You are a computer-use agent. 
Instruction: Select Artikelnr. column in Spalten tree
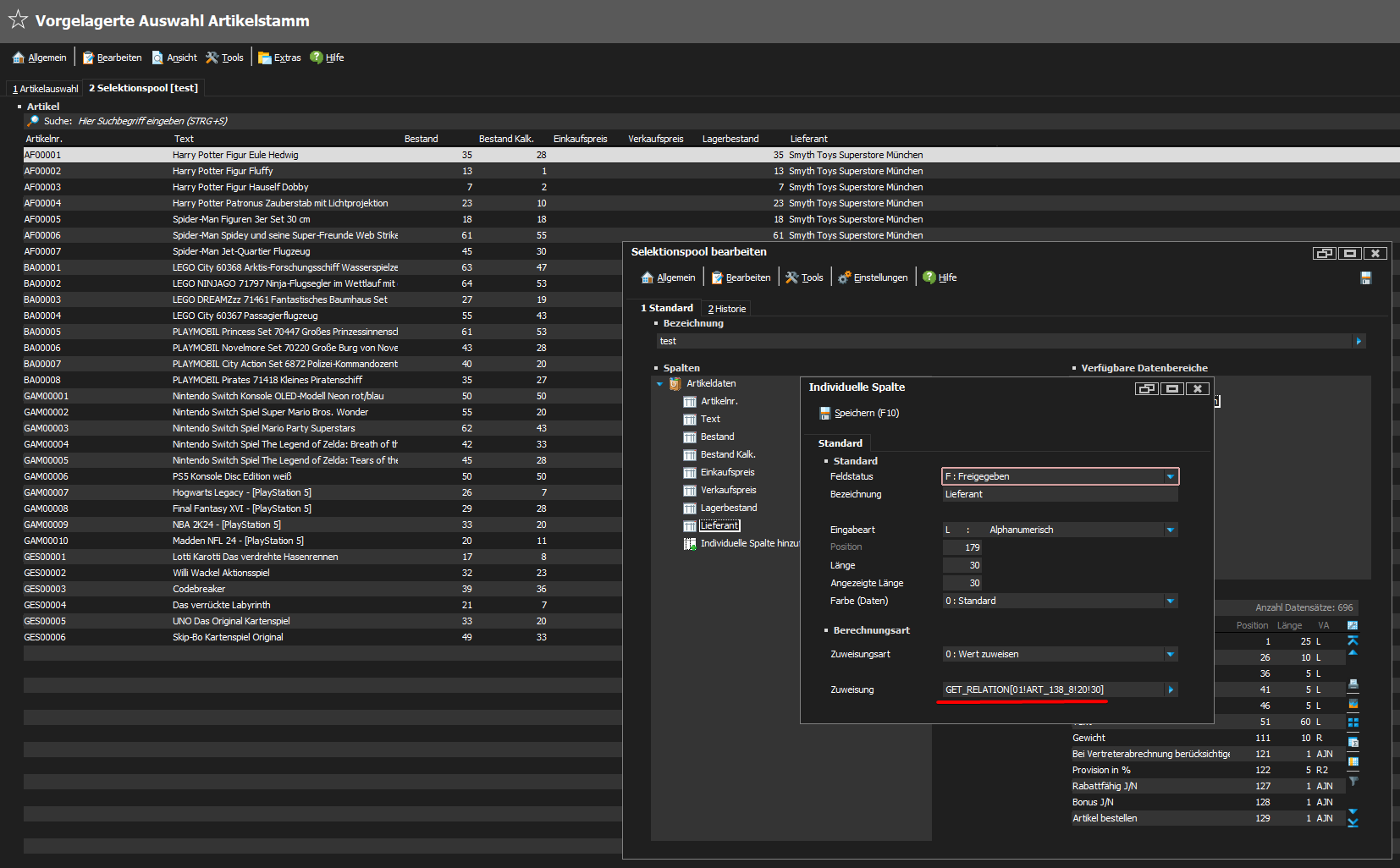719,401
